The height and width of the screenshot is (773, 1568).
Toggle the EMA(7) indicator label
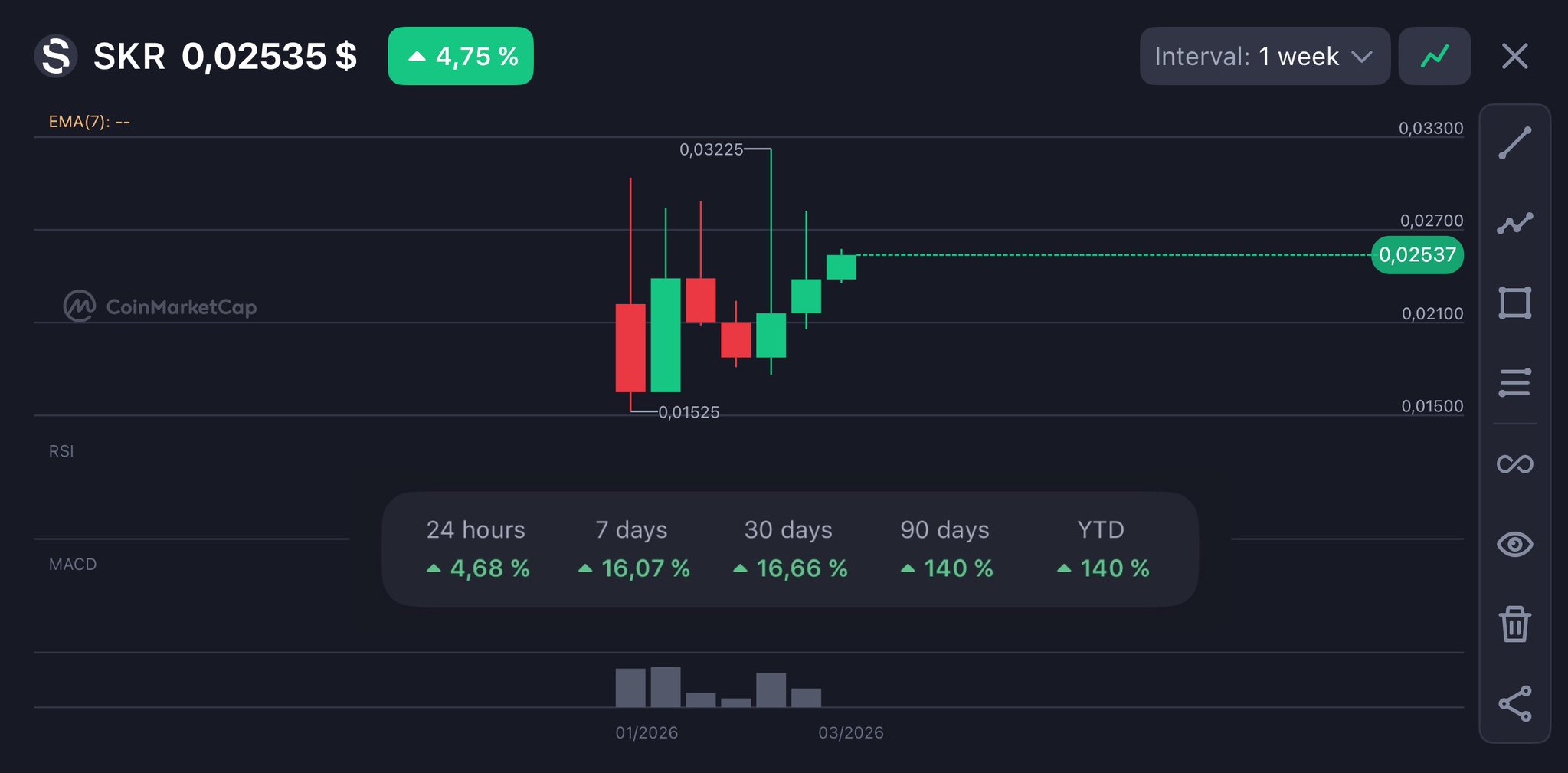(89, 122)
